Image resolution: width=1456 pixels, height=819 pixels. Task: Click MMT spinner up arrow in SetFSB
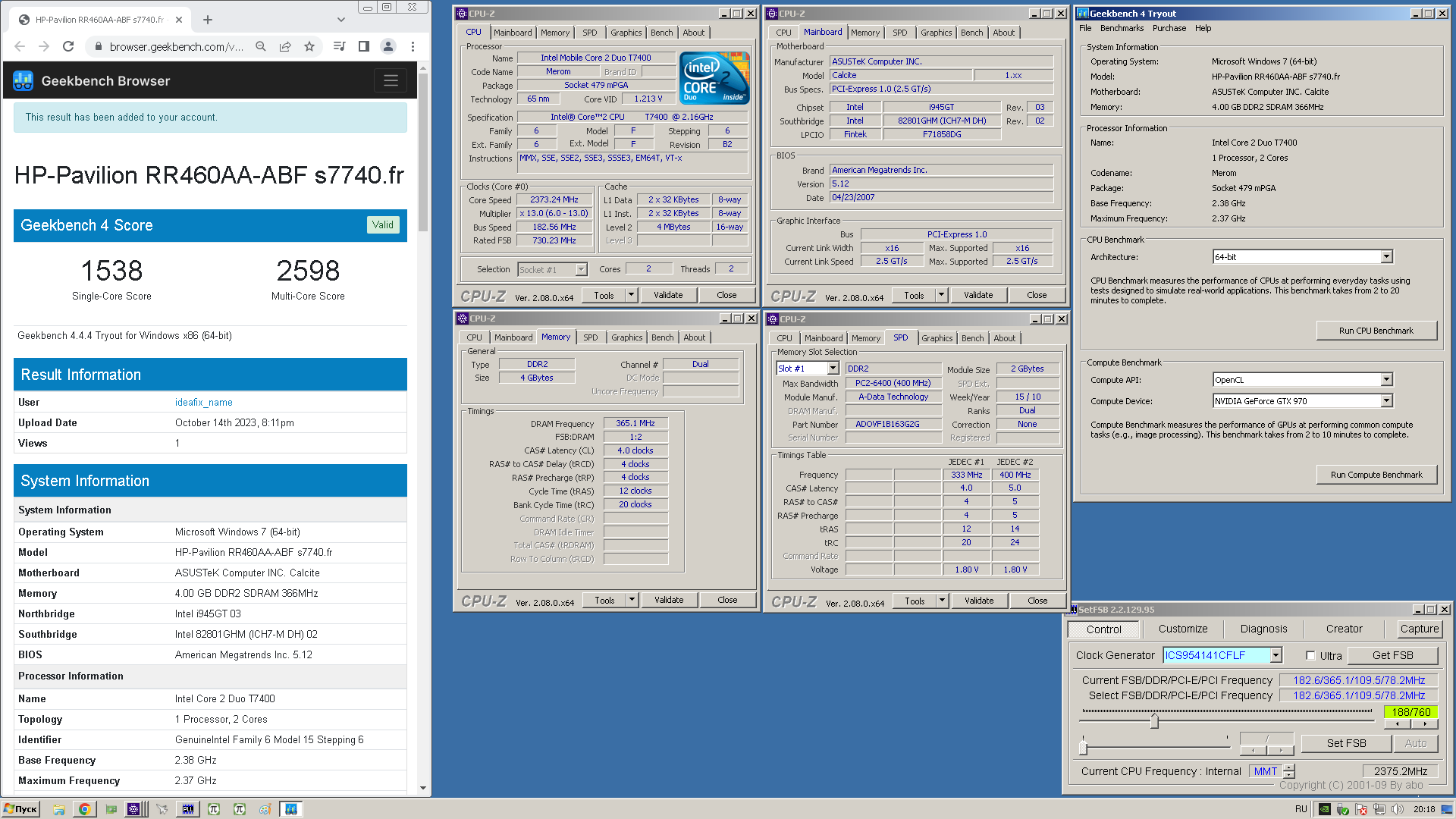click(x=1288, y=767)
